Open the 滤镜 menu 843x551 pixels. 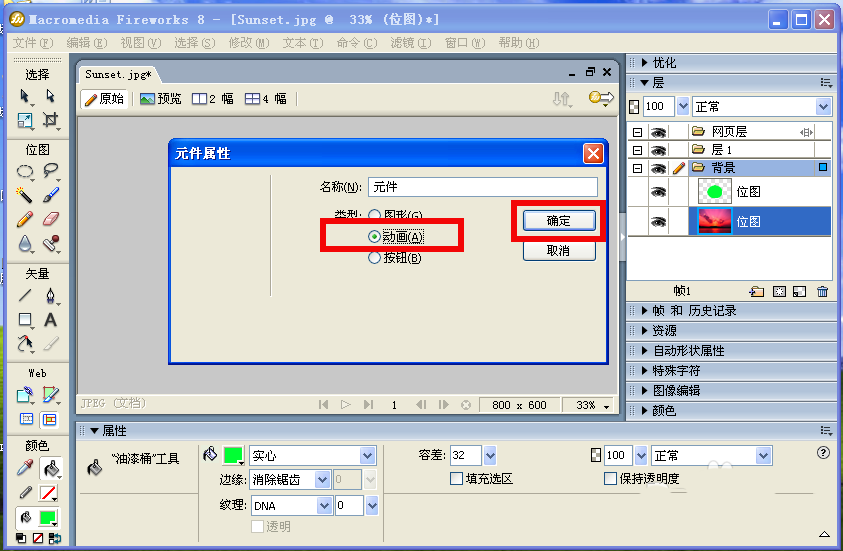(x=411, y=42)
